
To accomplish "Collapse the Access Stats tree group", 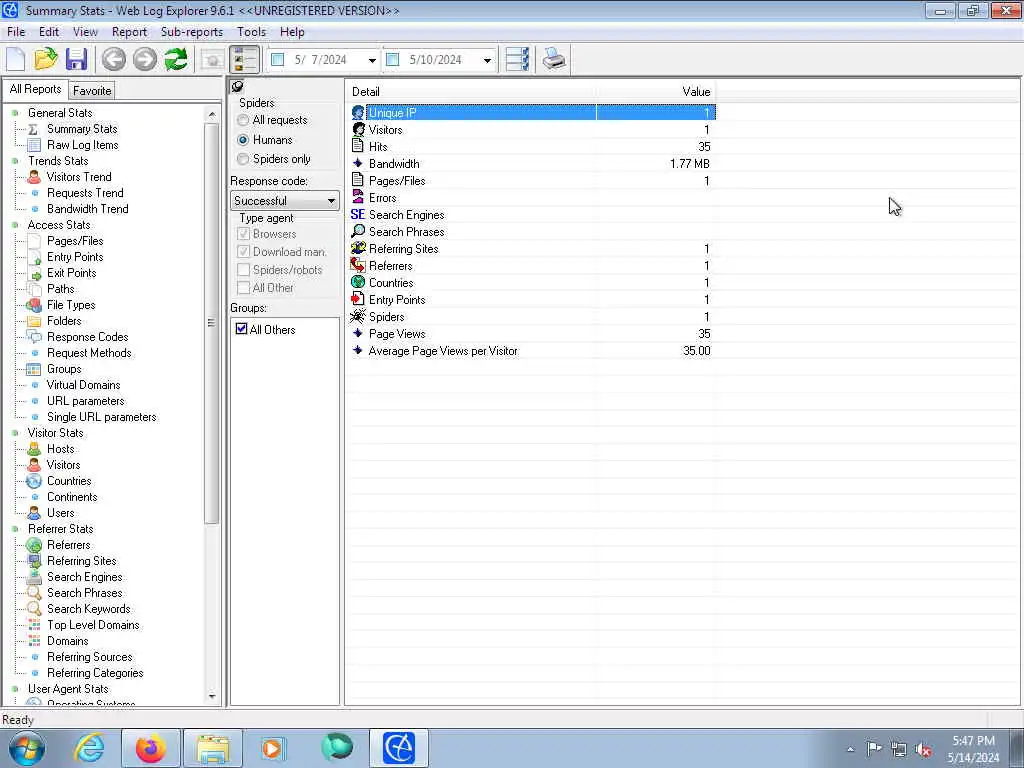I will [x=15, y=225].
